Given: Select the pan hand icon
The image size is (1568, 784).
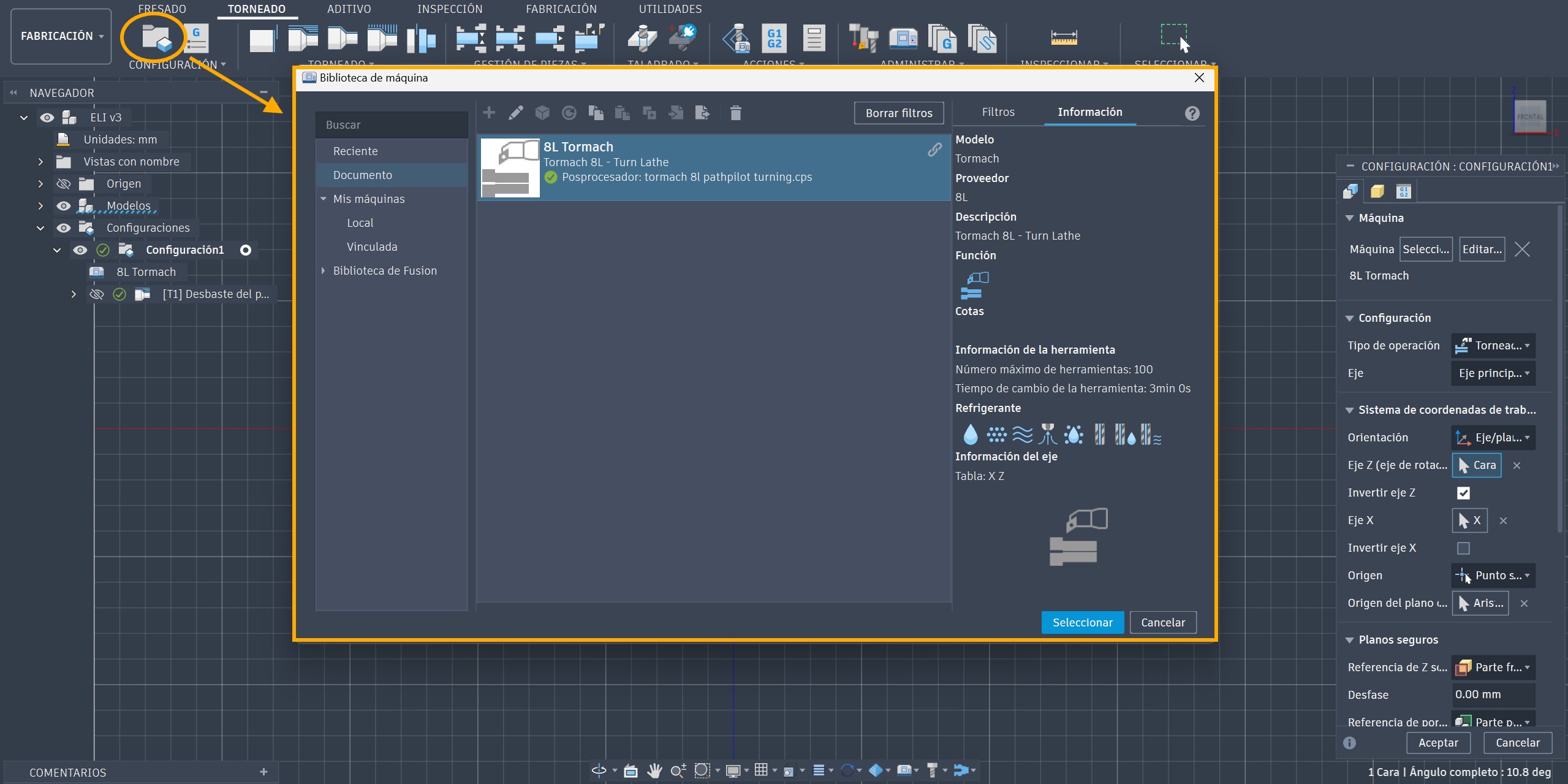Looking at the screenshot, I should click(x=654, y=770).
